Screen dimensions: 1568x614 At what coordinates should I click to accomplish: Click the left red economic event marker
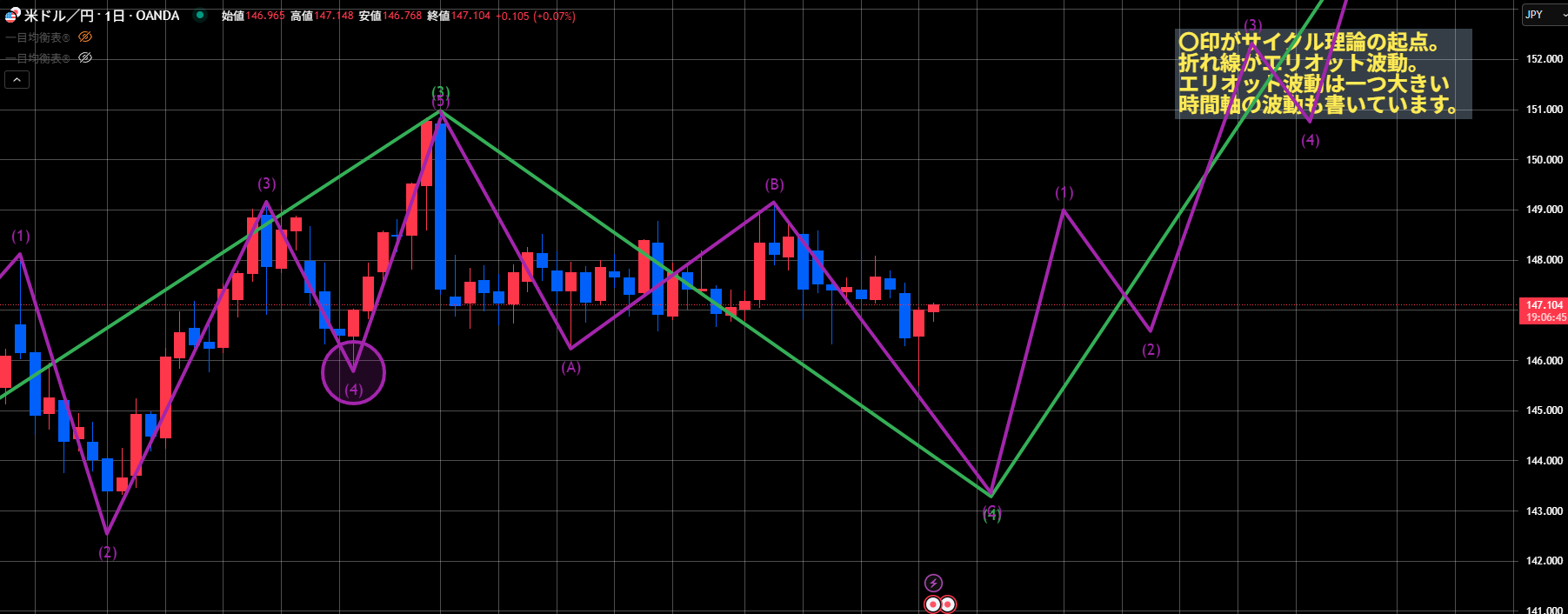[x=932, y=604]
